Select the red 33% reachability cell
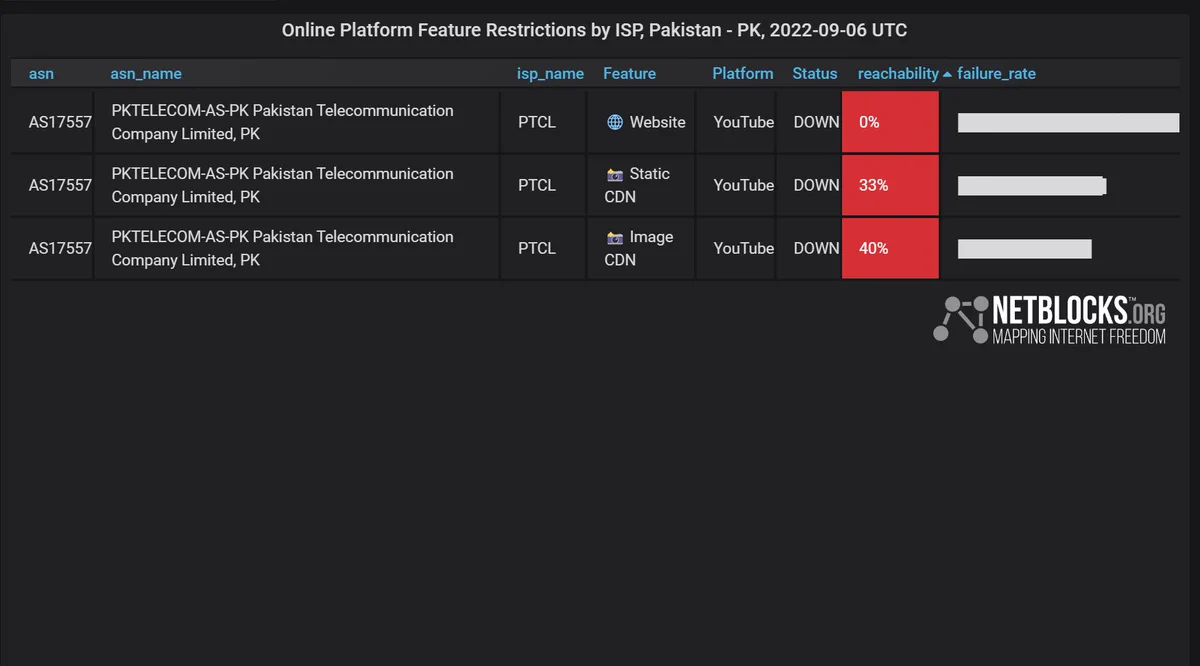 [890, 185]
